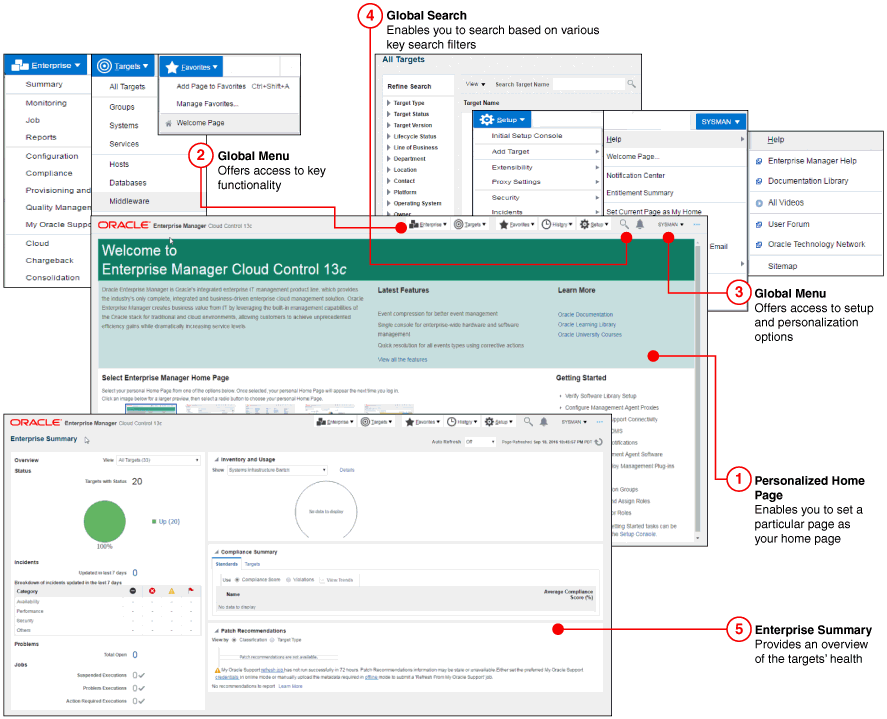The width and height of the screenshot is (887, 719).
Task: Select the Violations radio button
Action: pyautogui.click(x=289, y=580)
